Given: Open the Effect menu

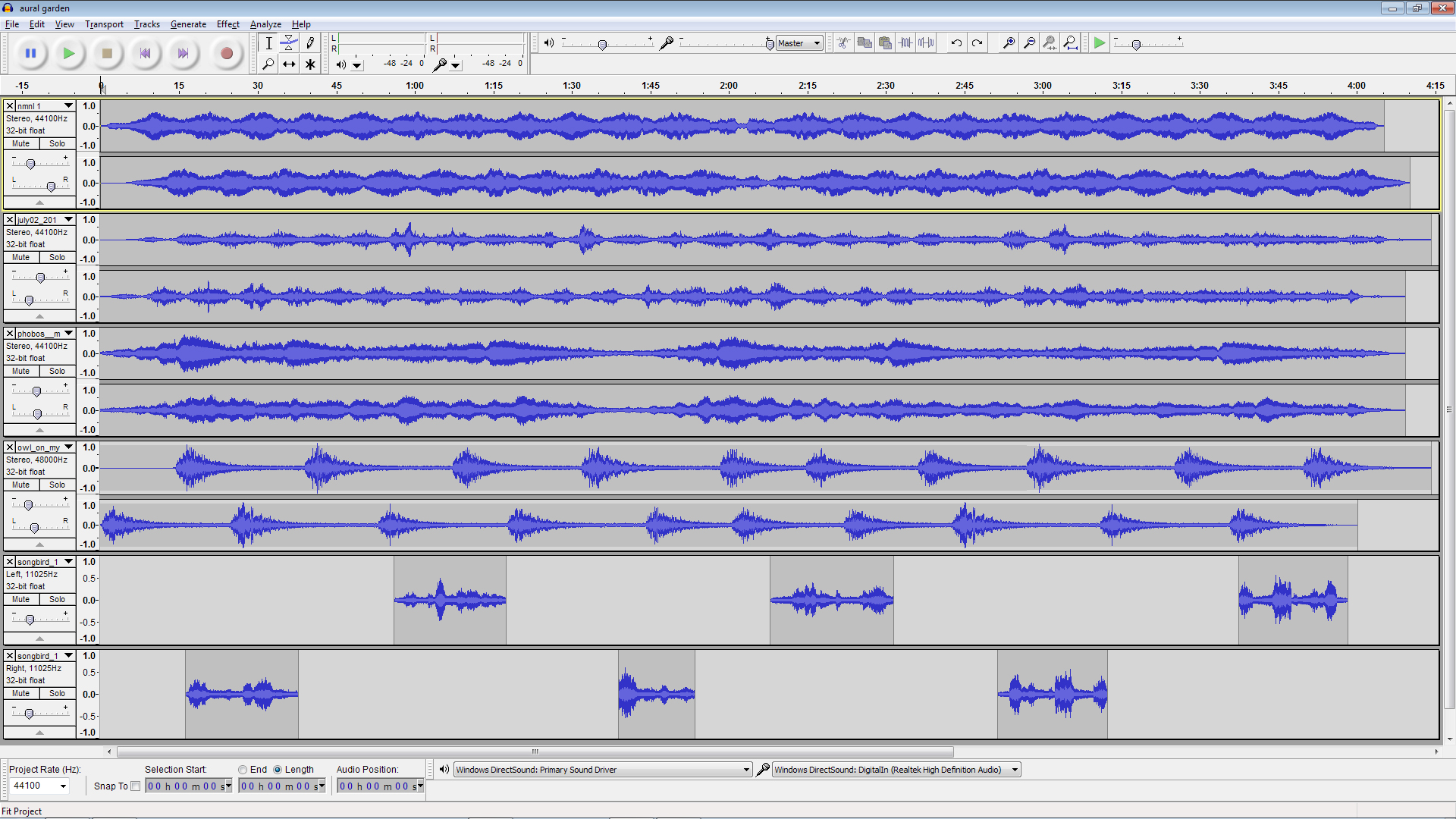Looking at the screenshot, I should point(227,24).
